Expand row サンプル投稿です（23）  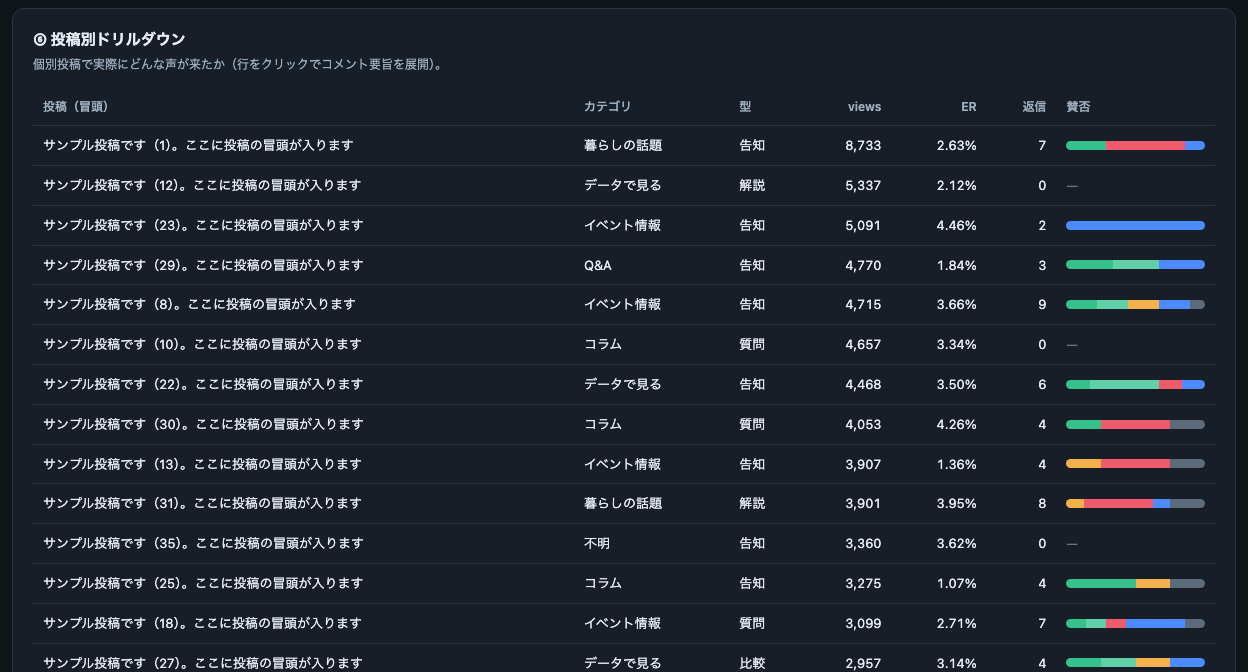pyautogui.click(x=624, y=226)
